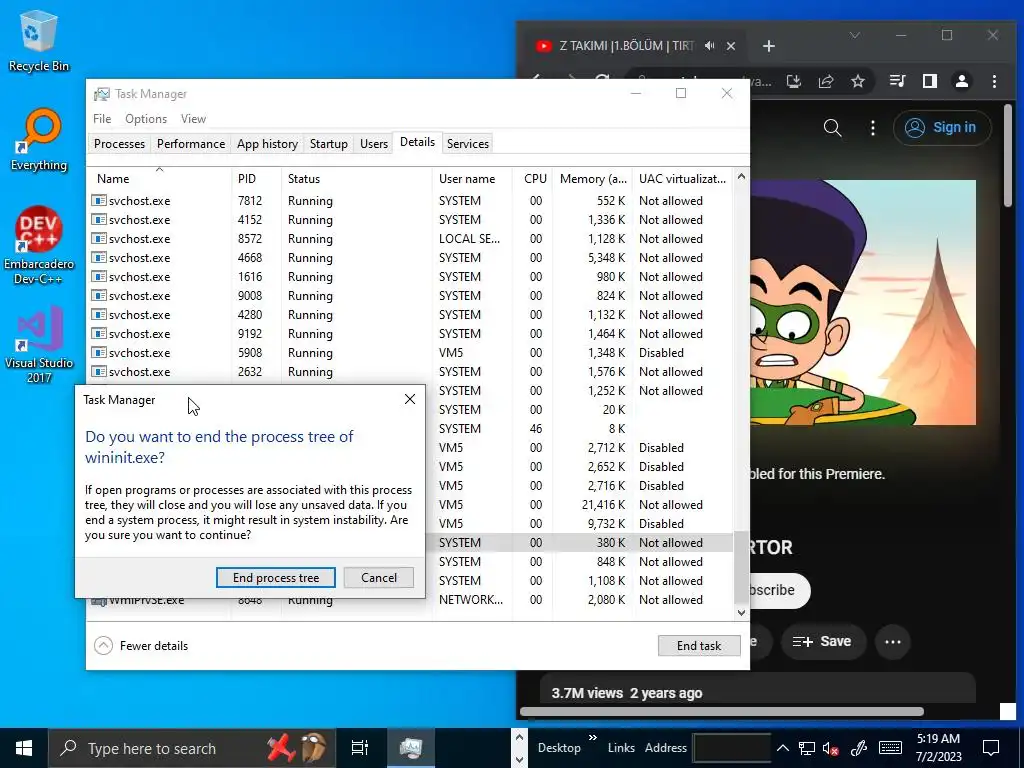Open the notification center icon

(991, 748)
